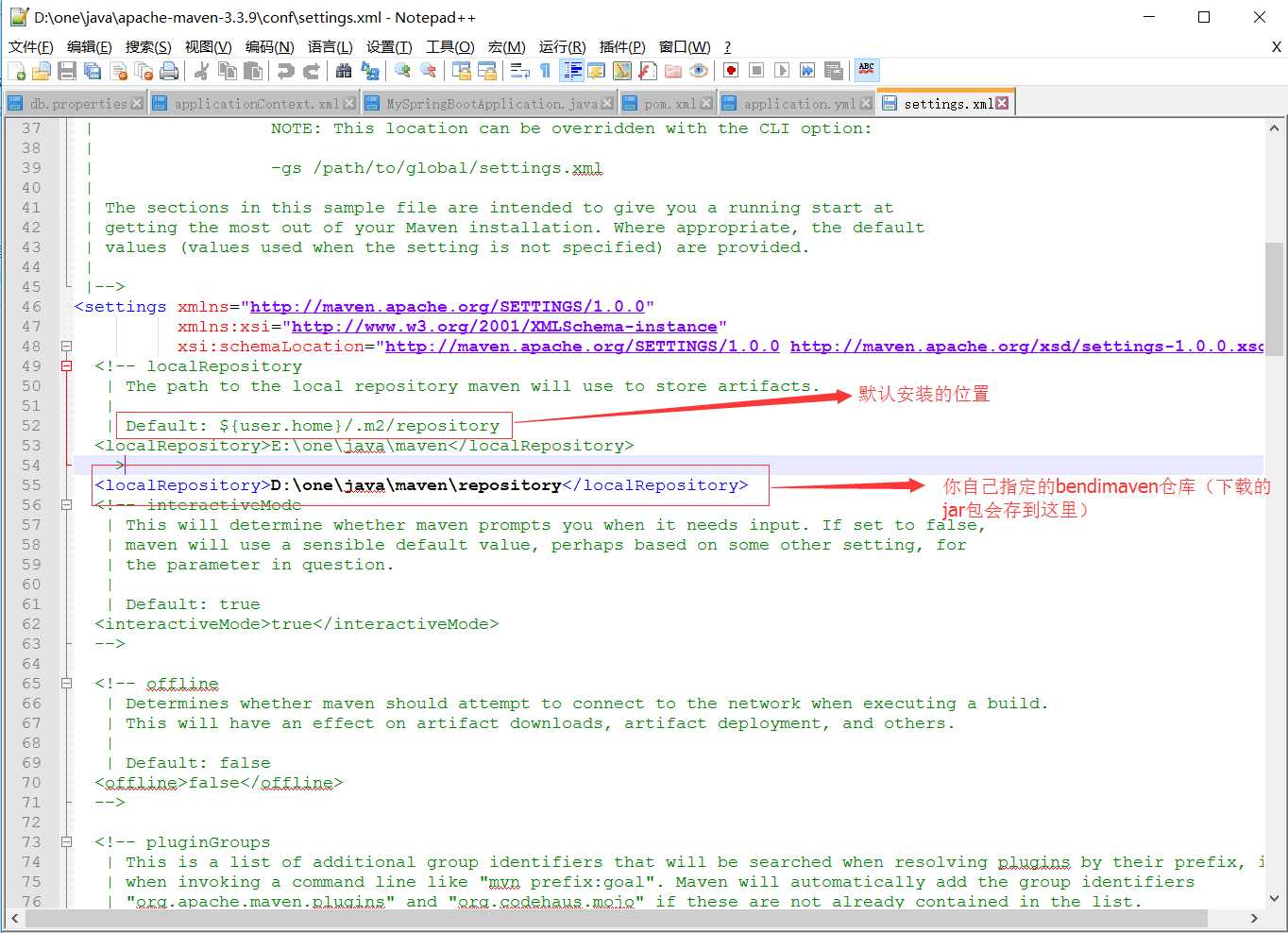Click the Save recorded macro icon
1288x933 pixels.
pos(833,71)
